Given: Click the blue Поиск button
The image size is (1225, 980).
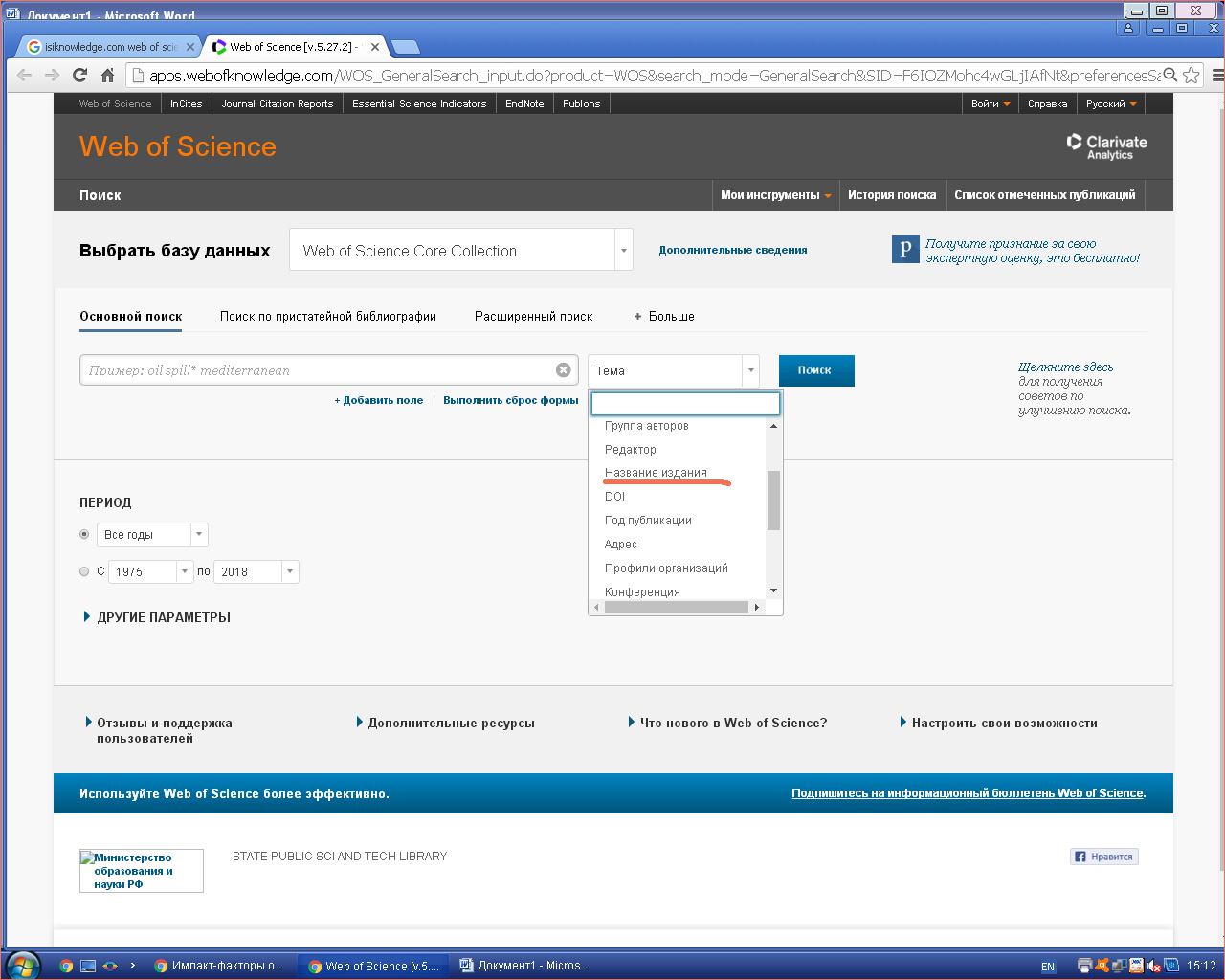Looking at the screenshot, I should [816, 370].
